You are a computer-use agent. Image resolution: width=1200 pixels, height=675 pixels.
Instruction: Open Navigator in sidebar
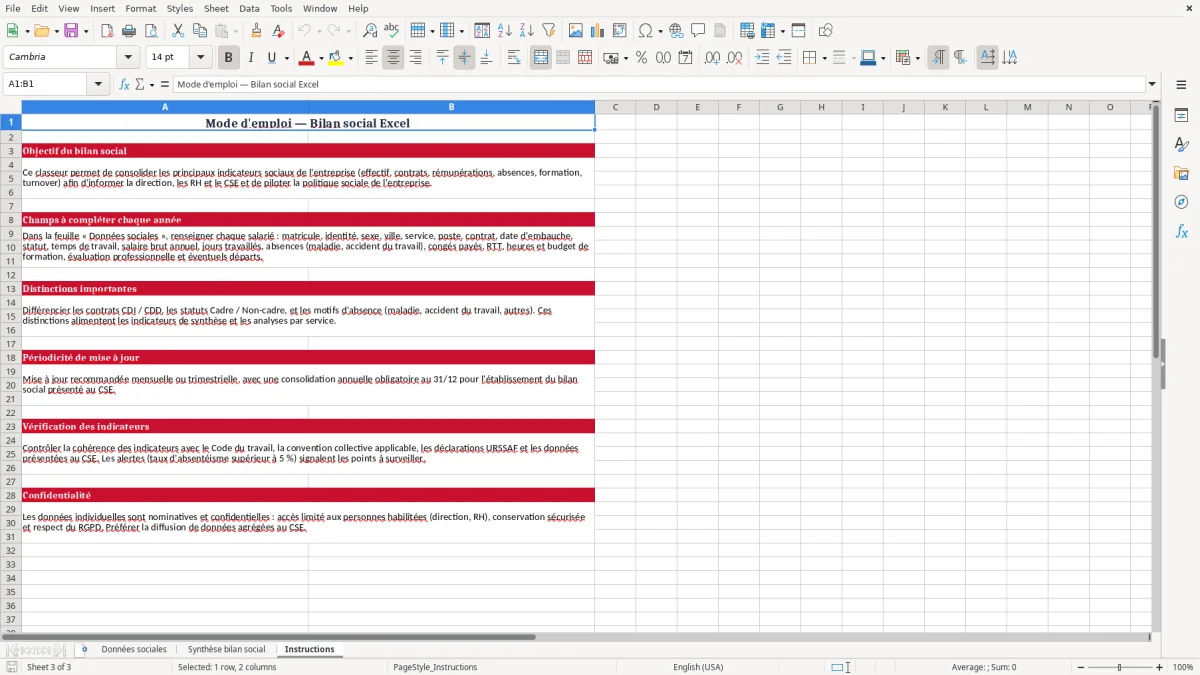1181,202
